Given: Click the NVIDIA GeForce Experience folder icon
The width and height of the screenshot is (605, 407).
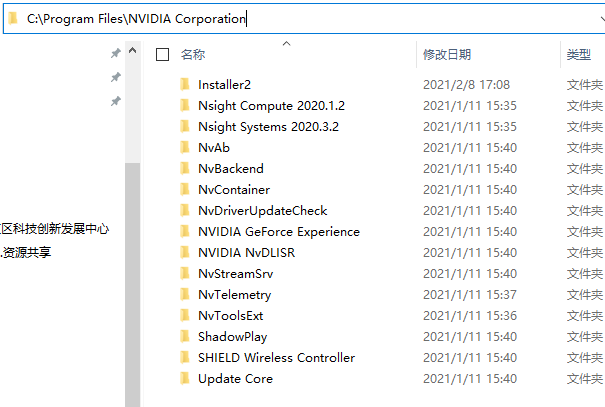Looking at the screenshot, I should [x=185, y=231].
